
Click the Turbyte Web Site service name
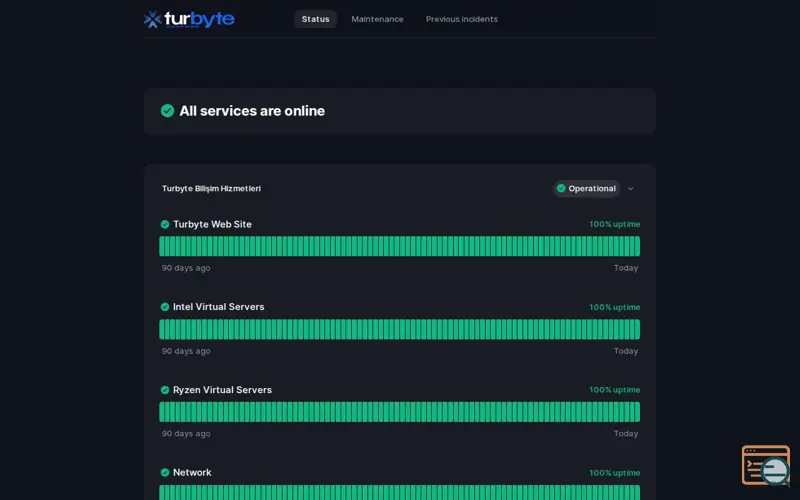pos(212,224)
